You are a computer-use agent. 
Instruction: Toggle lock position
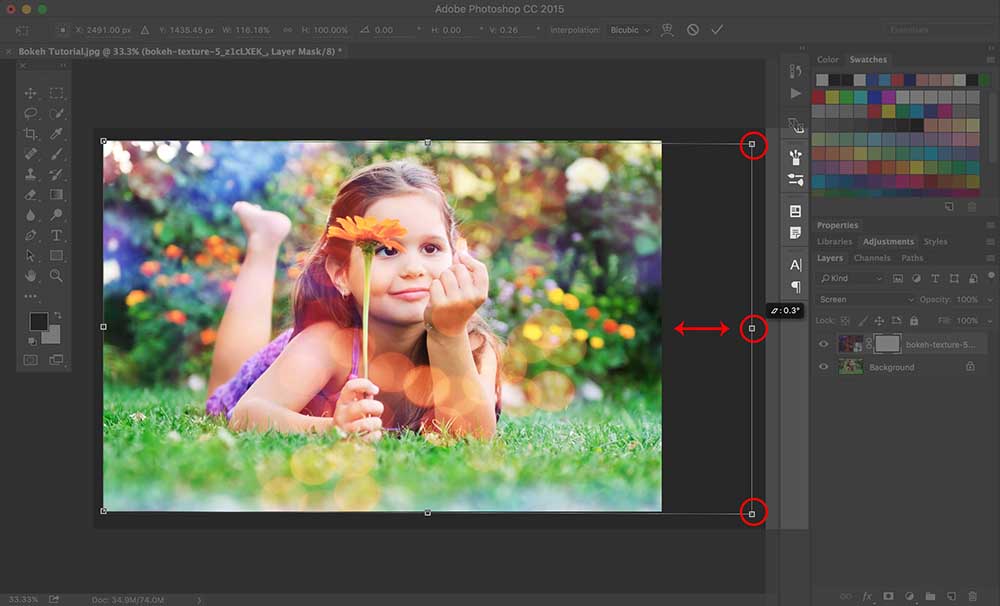pyautogui.click(x=879, y=320)
